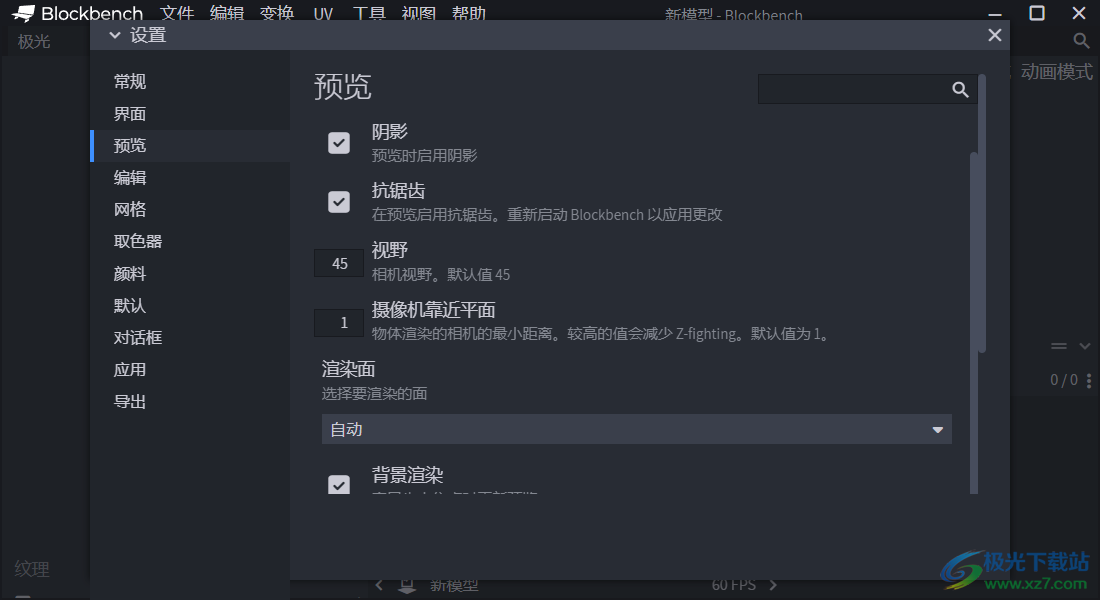Viewport: 1100px width, 600px height.
Task: Select the 网格 settings category
Action: click(x=190, y=209)
